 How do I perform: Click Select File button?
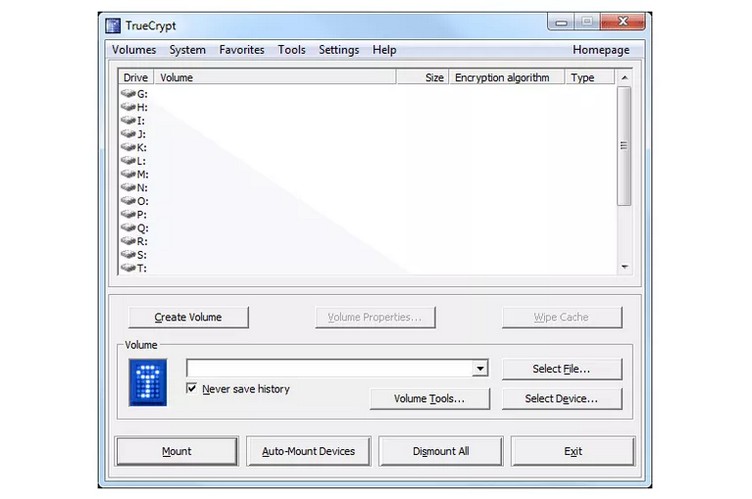(x=562, y=369)
